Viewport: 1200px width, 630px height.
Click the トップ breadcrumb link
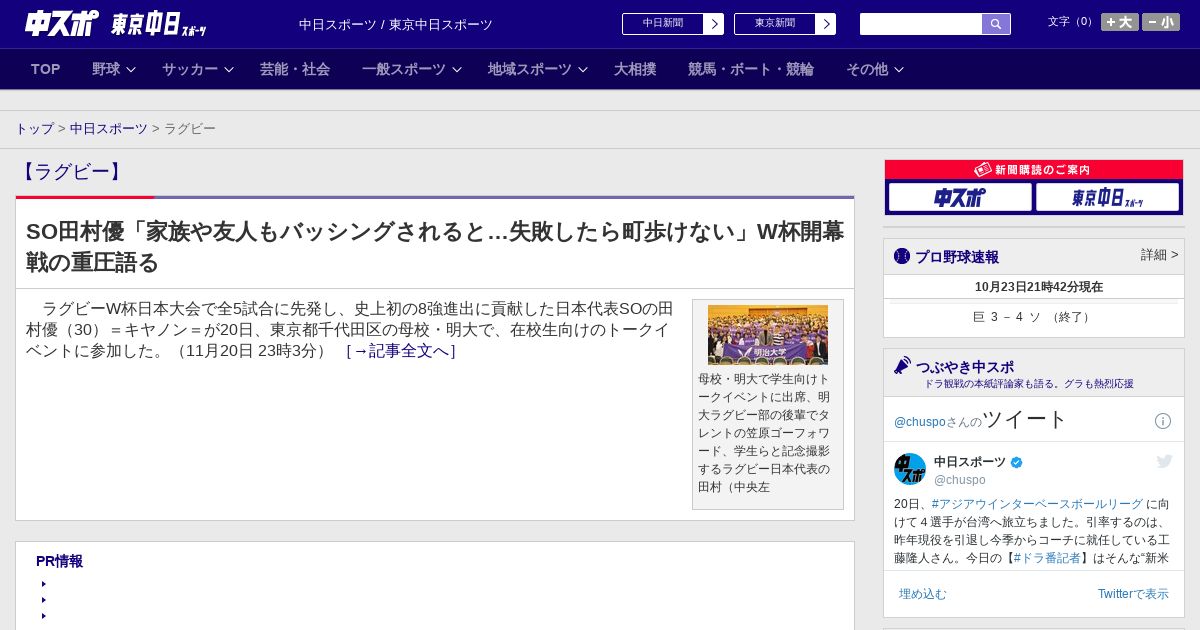(x=34, y=129)
